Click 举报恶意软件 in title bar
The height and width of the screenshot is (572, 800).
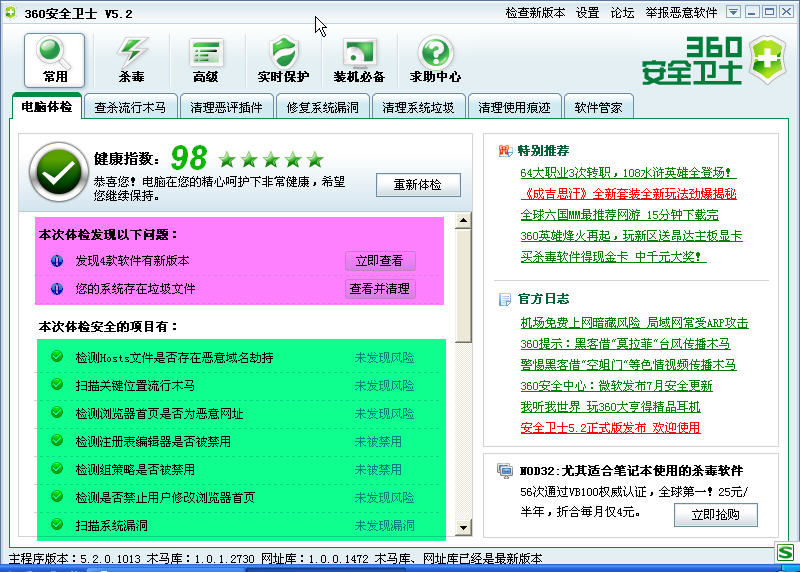[x=681, y=13]
